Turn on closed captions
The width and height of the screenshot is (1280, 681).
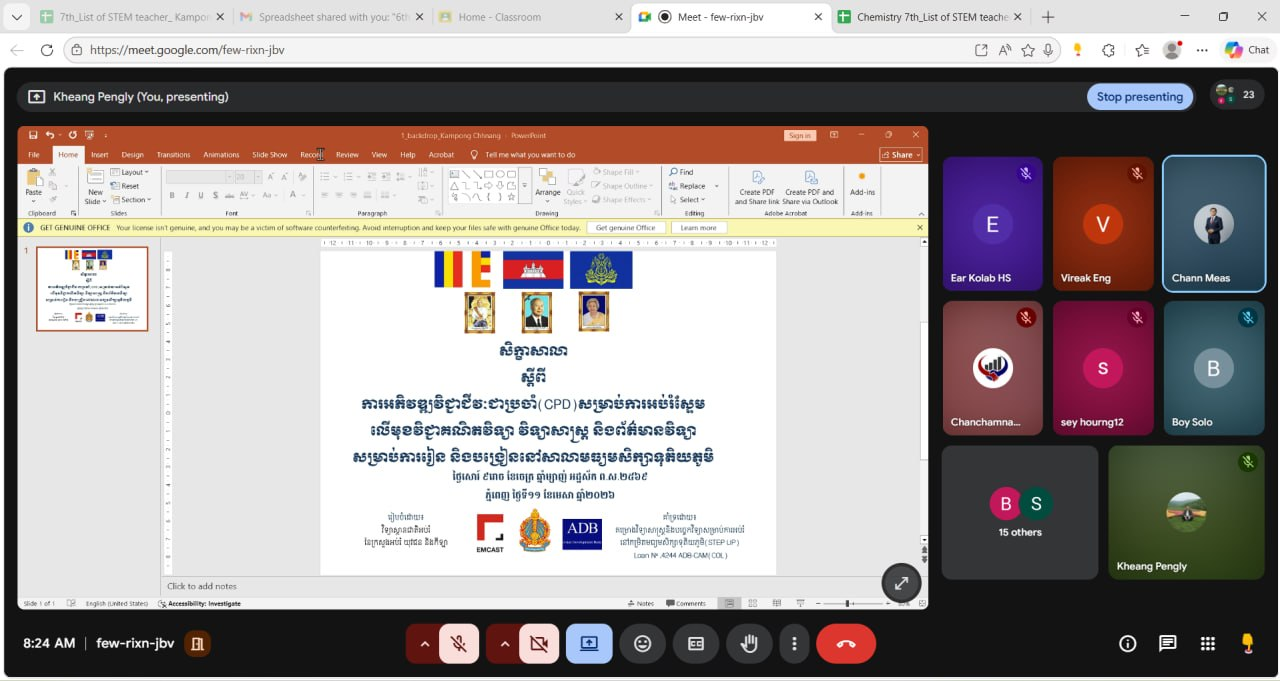pos(696,644)
